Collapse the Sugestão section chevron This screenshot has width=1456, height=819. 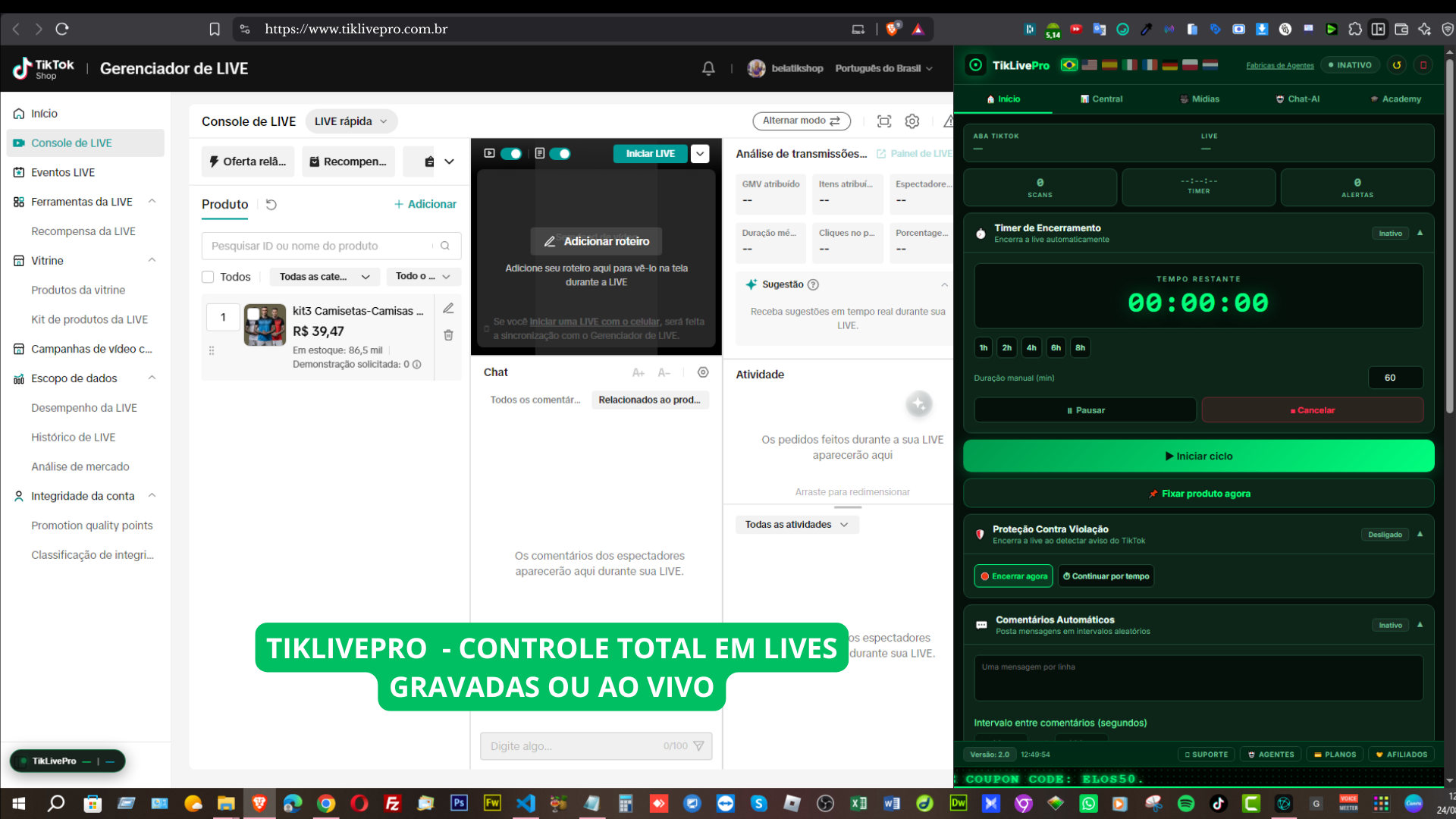click(x=944, y=285)
